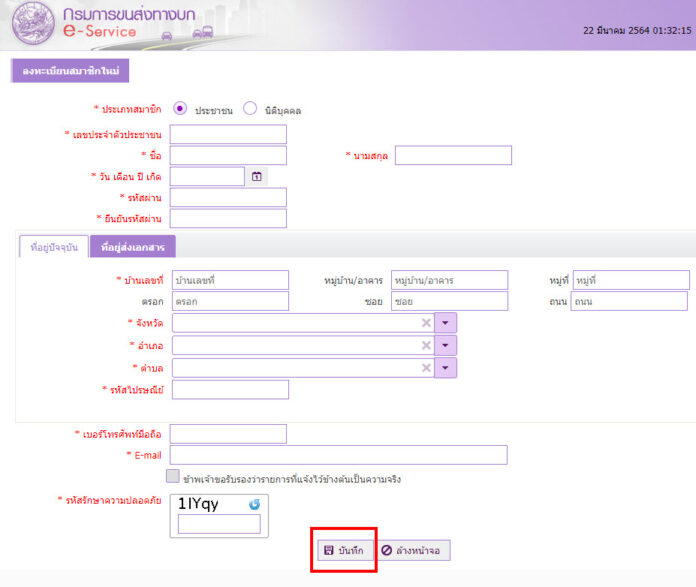Image resolution: width=696 pixels, height=587 pixels.
Task: Click the เลขประจำตัวประชาชน ID number field
Action: point(228,134)
